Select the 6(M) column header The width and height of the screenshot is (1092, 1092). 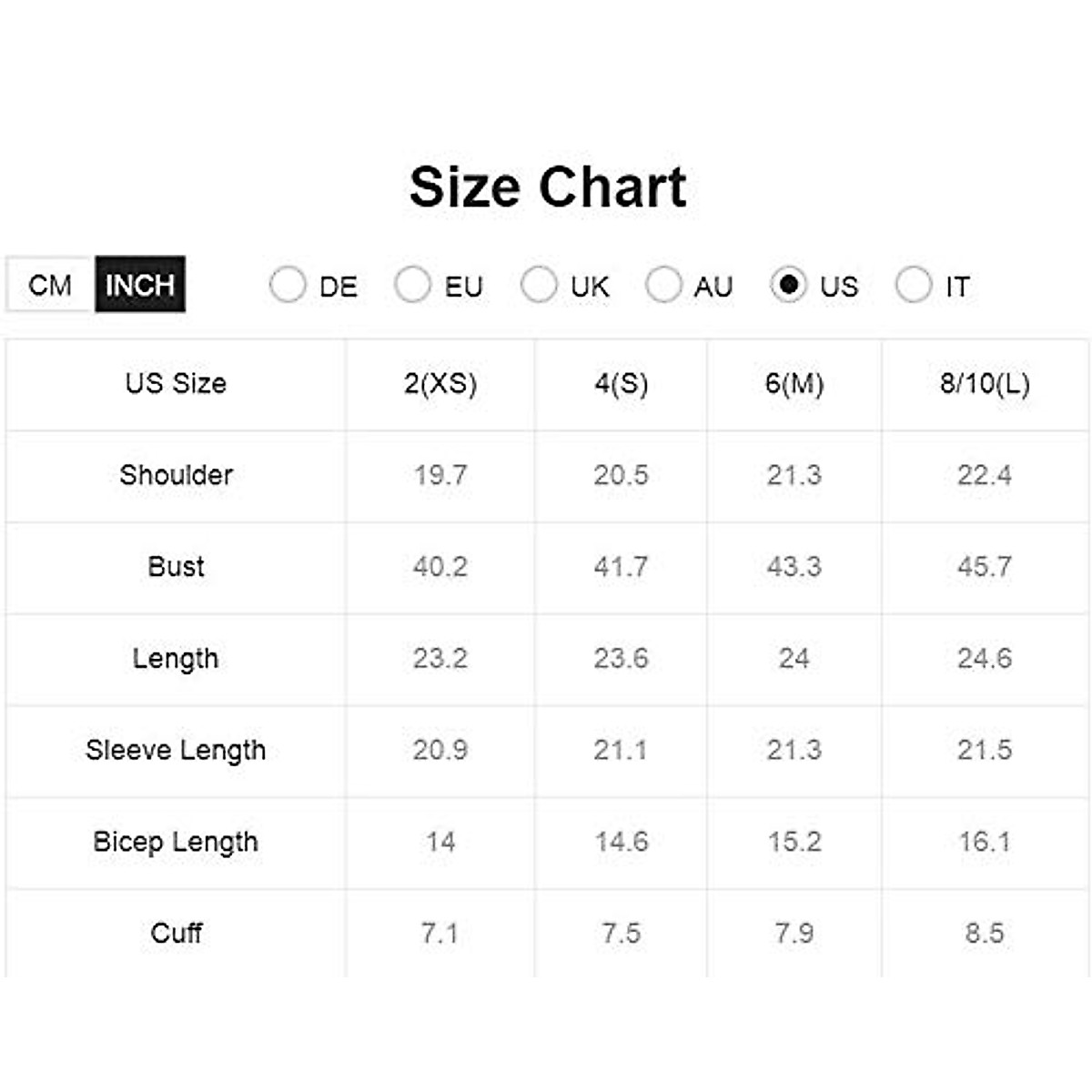coord(794,383)
